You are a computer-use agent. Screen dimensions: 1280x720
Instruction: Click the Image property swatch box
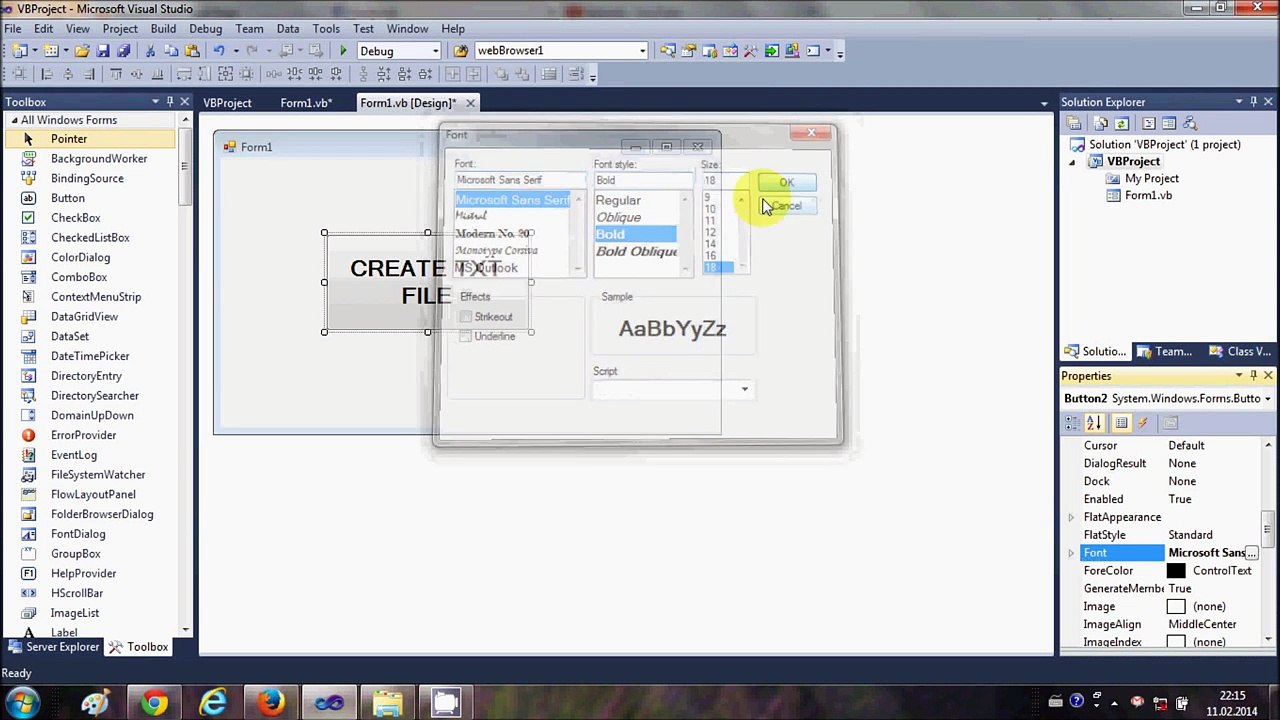pyautogui.click(x=1176, y=607)
